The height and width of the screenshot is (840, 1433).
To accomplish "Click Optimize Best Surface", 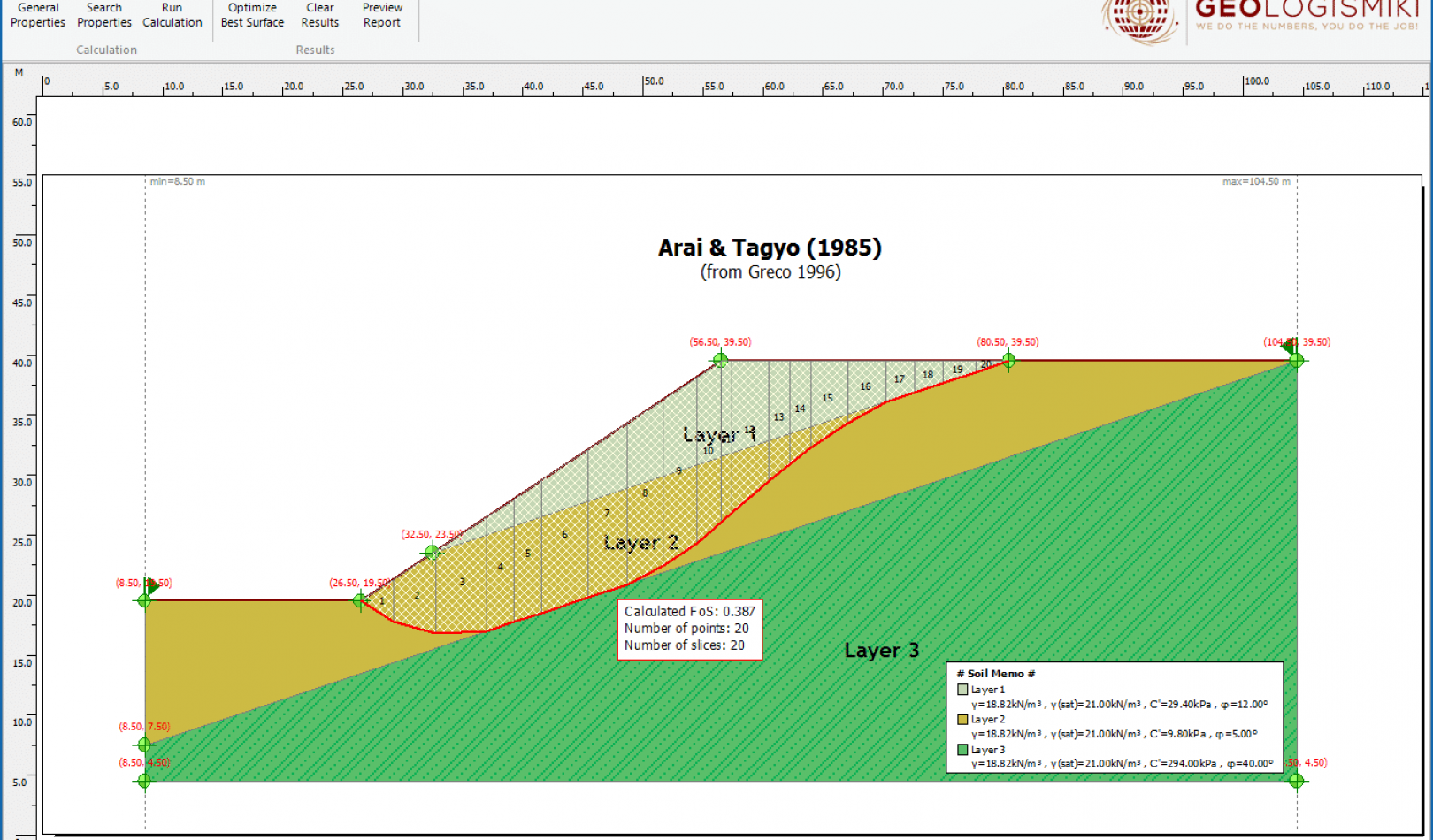I will (251, 15).
